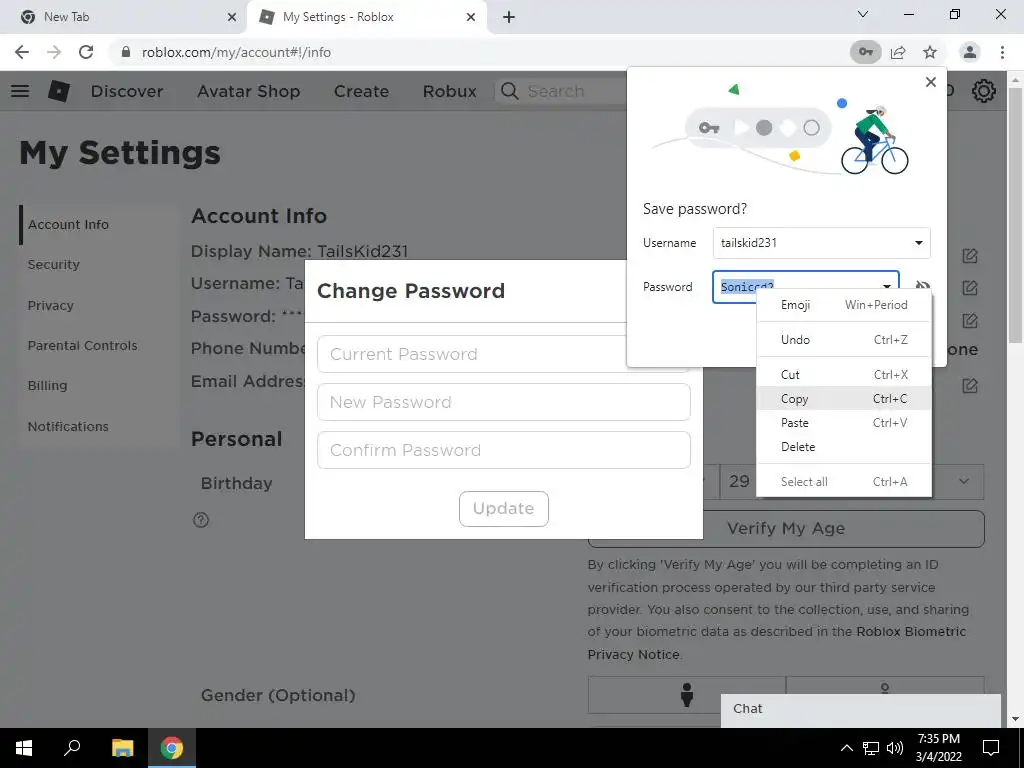Click the password key icon in address bar
The image size is (1024, 768).
(865, 52)
